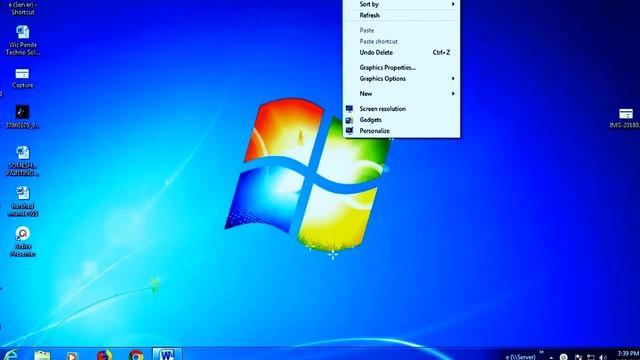This screenshot has height=360, width=640.
Task: Click the Personalize menu icon
Action: [349, 131]
